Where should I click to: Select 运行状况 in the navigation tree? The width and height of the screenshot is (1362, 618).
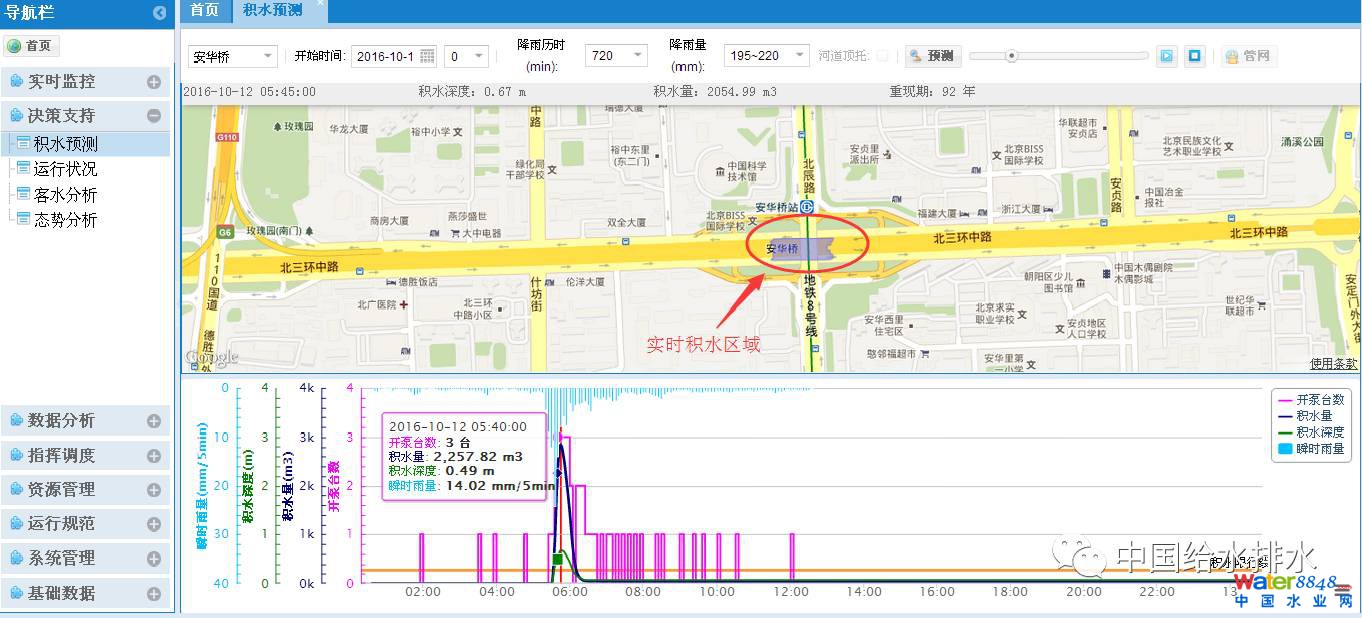(x=65, y=169)
